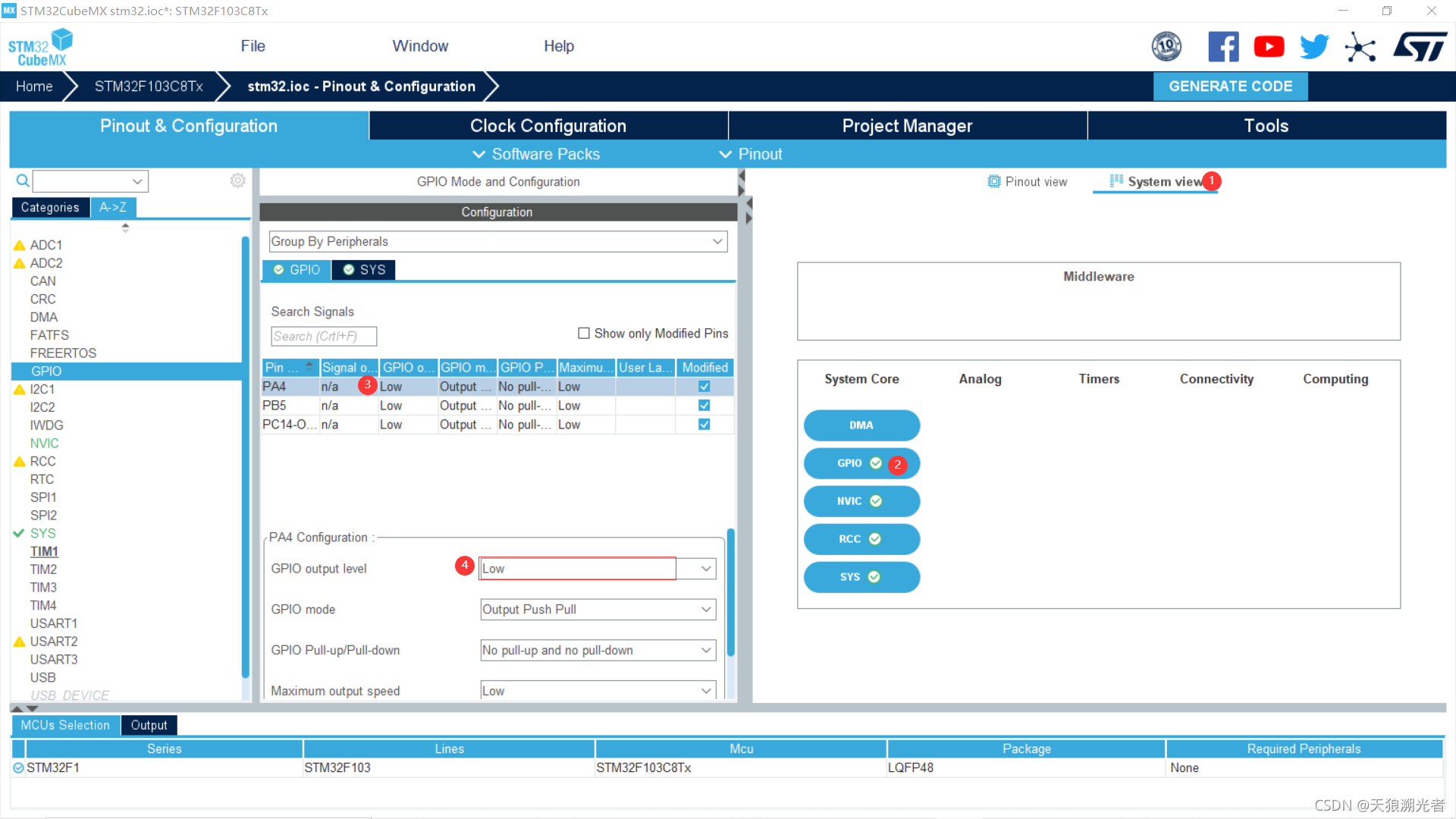Screen dimensions: 1456x819
Task: Enable Show only Modified Pins checkbox
Action: tap(584, 334)
